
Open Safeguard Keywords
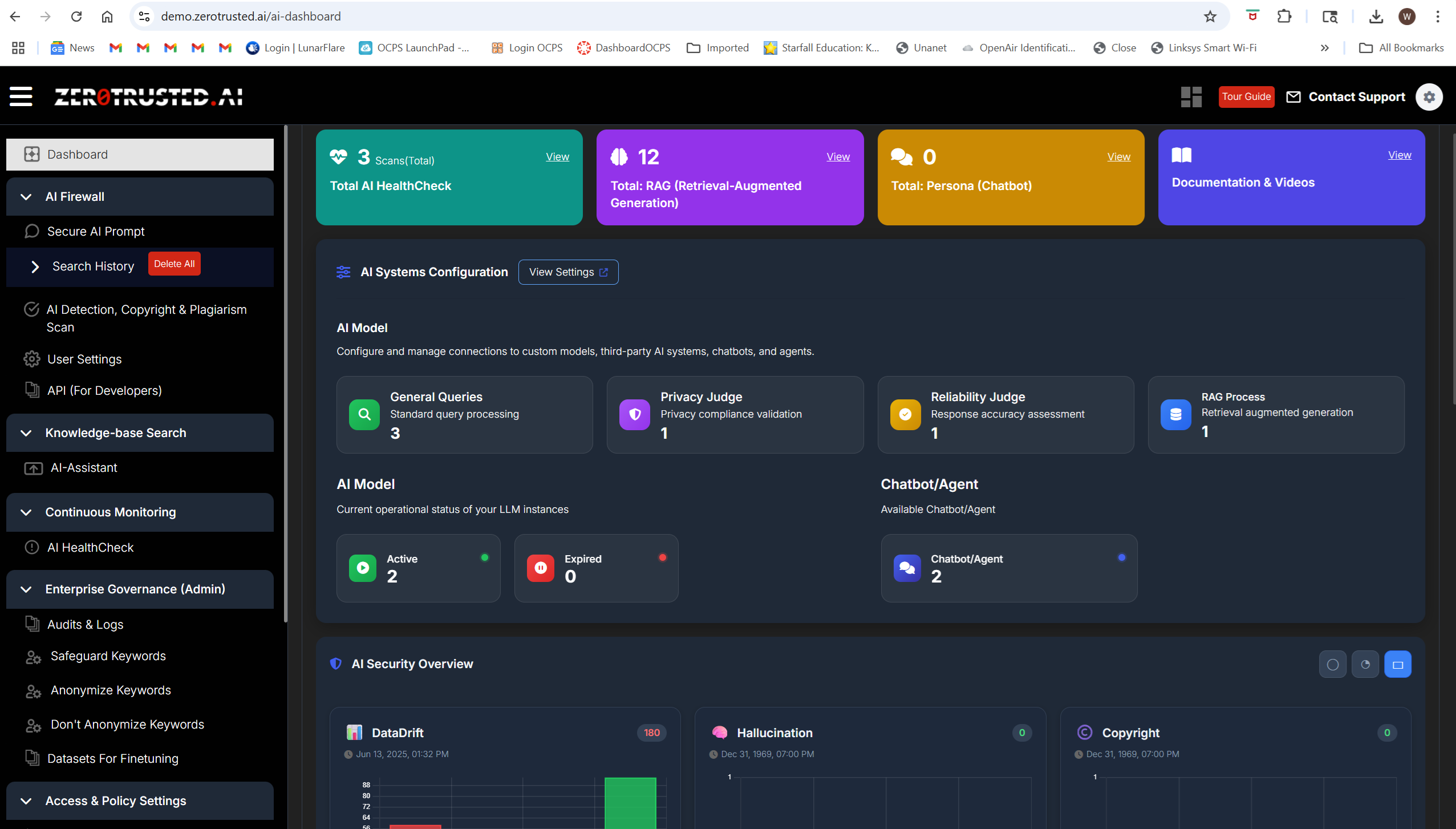point(108,656)
